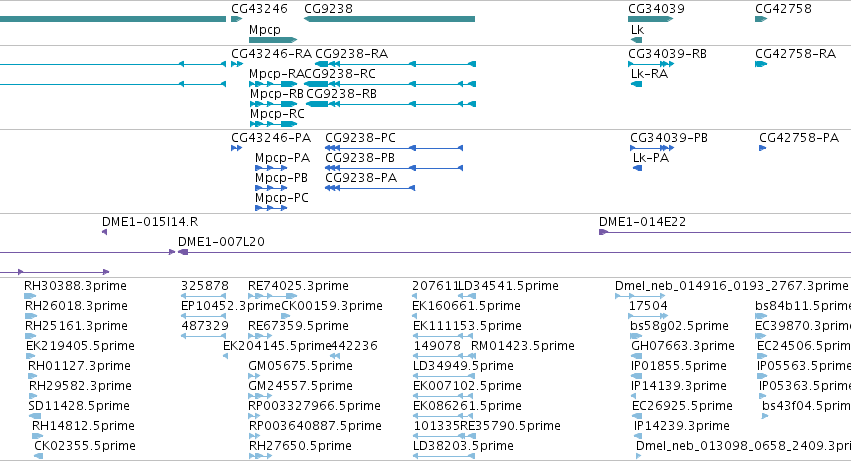The width and height of the screenshot is (851, 461).
Task: Select protein CG9238-PA
Action: tap(361, 178)
